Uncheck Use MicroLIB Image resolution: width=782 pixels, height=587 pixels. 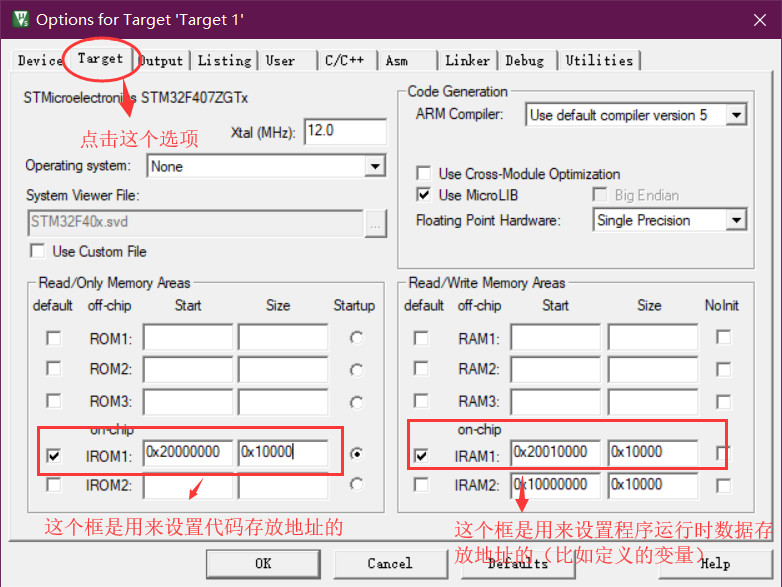tap(423, 195)
